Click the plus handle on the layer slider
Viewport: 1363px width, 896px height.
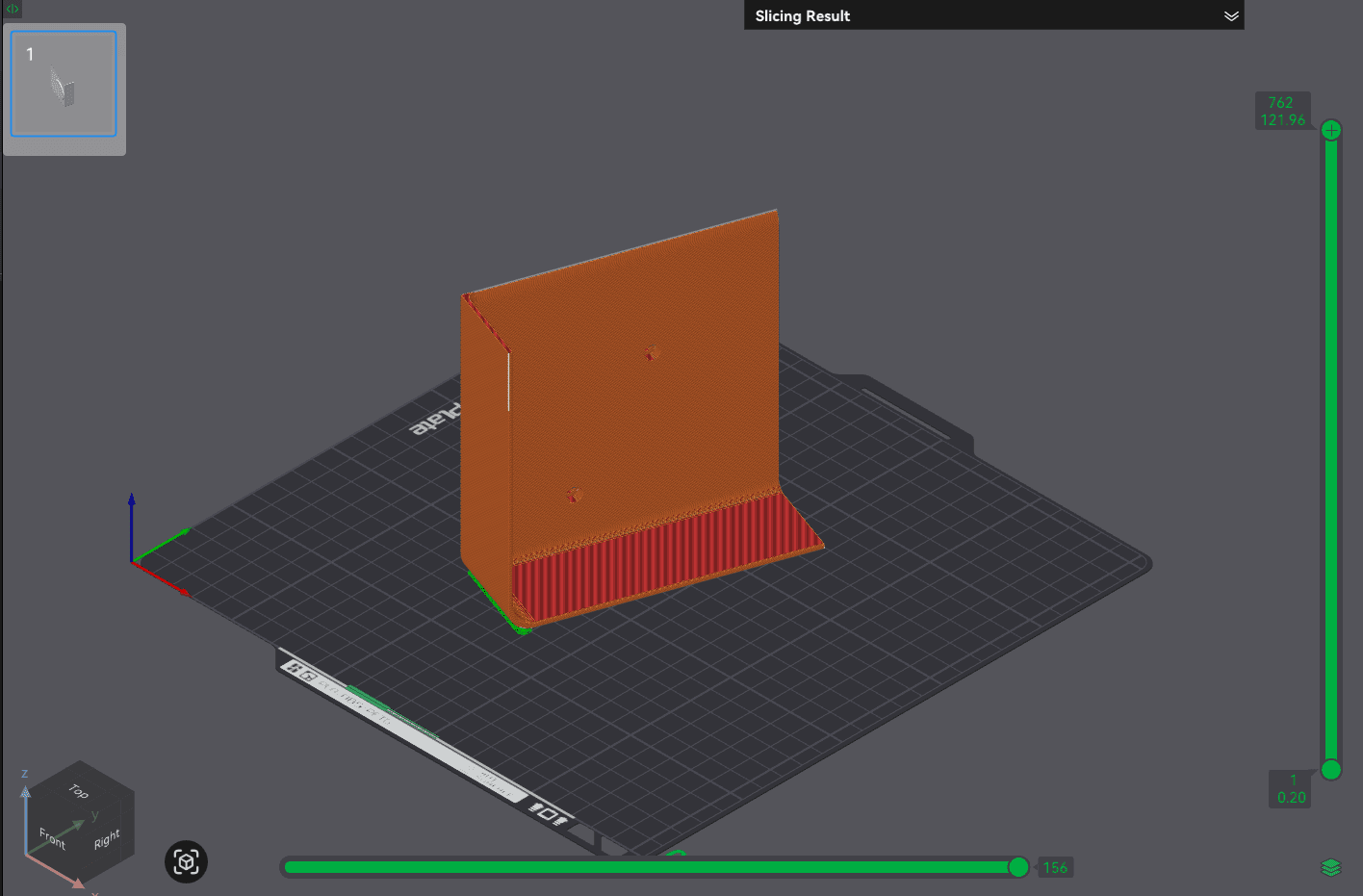coord(1331,129)
